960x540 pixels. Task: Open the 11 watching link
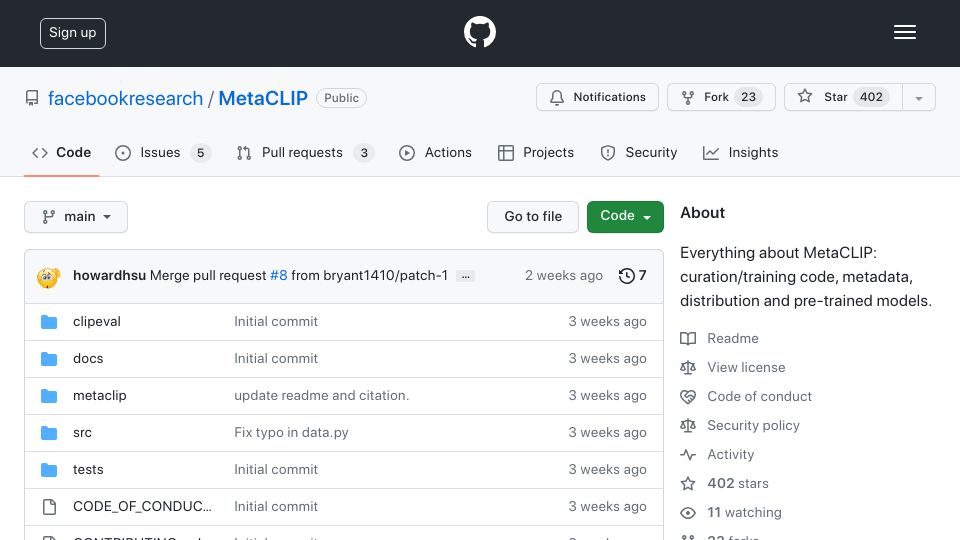click(744, 512)
